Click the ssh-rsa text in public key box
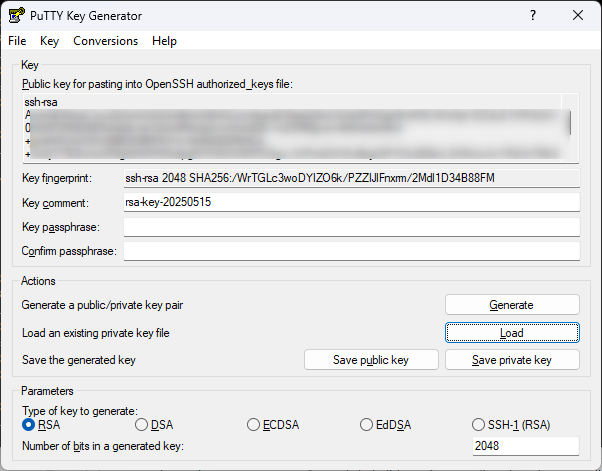 pos(41,102)
